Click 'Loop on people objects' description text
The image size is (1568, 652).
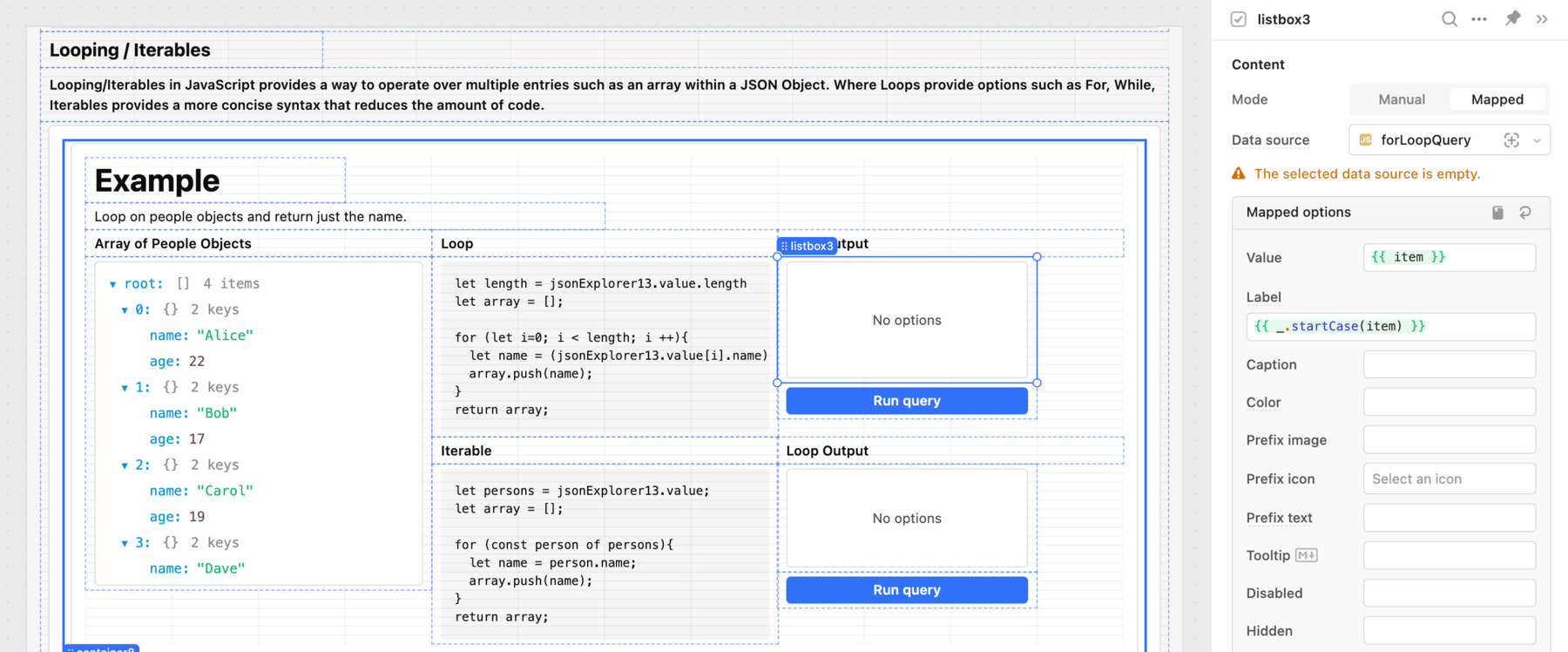point(250,216)
